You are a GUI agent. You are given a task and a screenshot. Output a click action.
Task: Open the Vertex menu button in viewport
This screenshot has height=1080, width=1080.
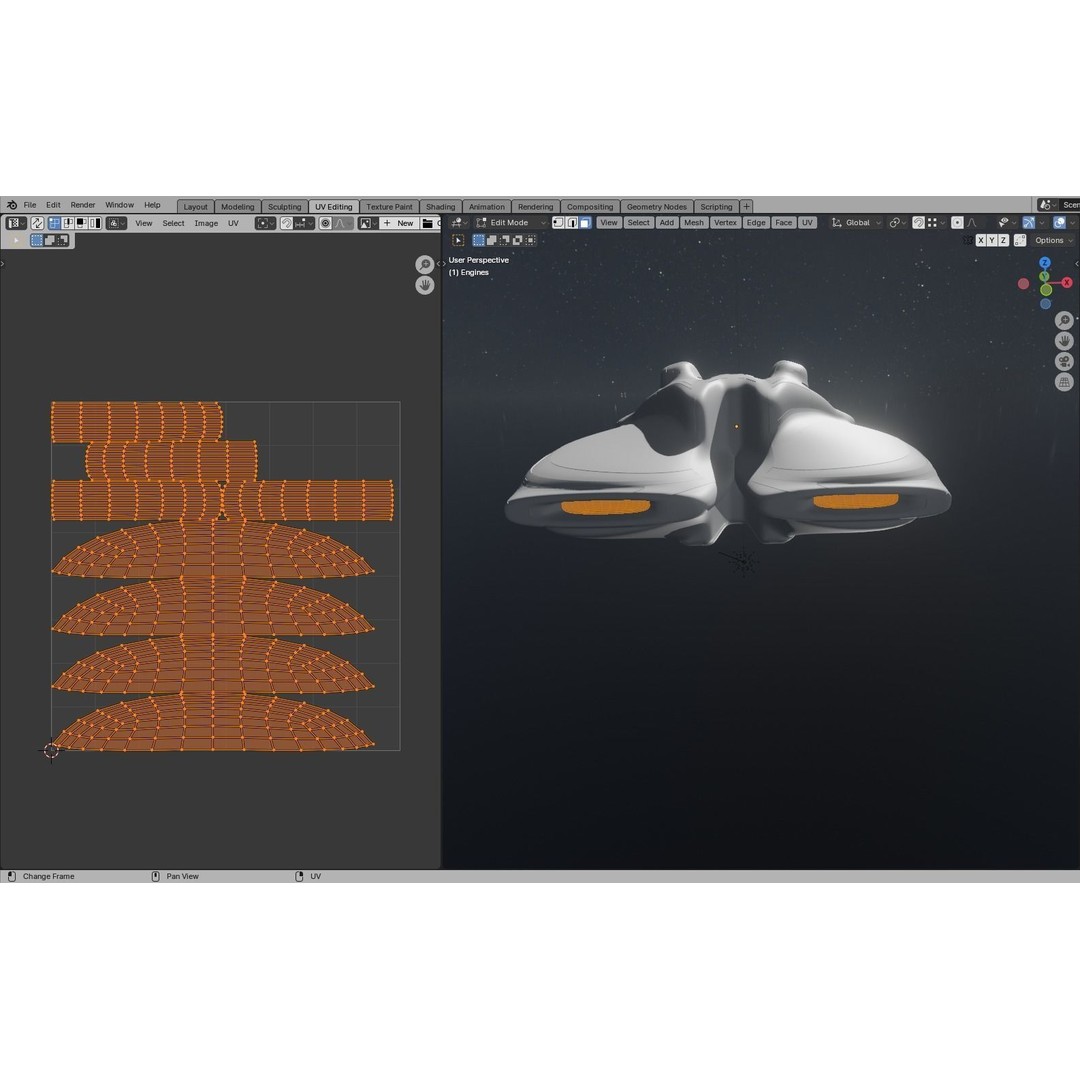coord(725,222)
